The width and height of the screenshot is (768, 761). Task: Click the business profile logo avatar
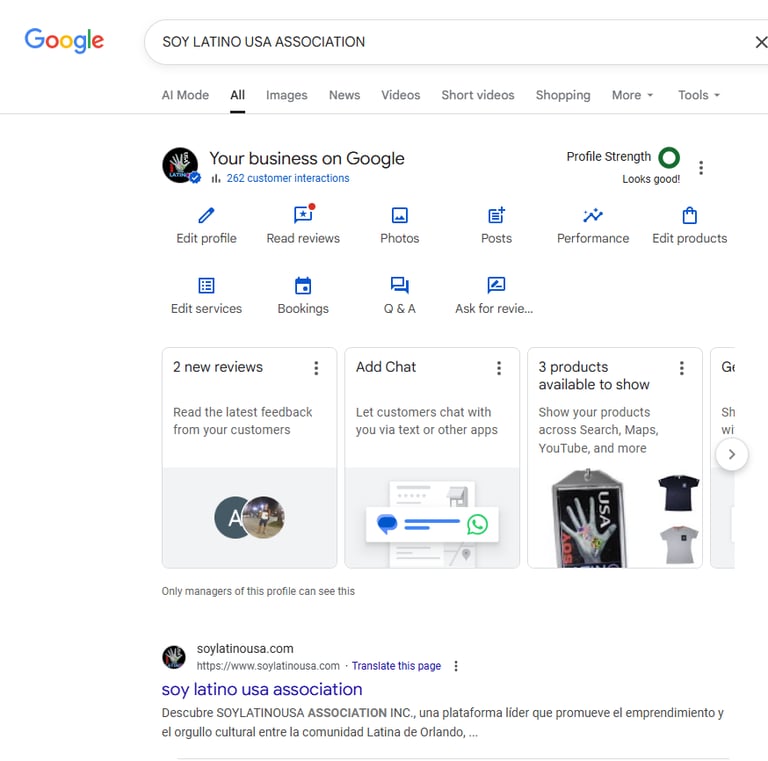180,166
